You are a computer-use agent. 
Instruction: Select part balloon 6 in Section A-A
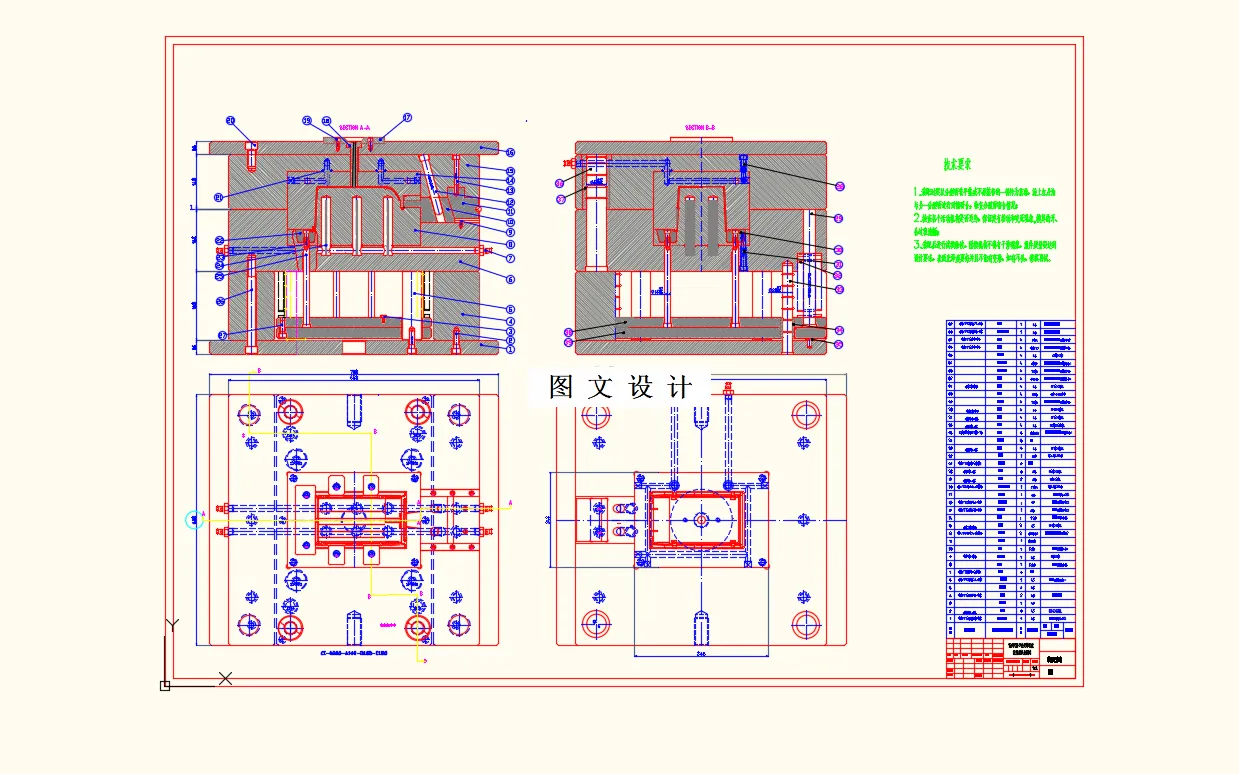click(x=510, y=280)
